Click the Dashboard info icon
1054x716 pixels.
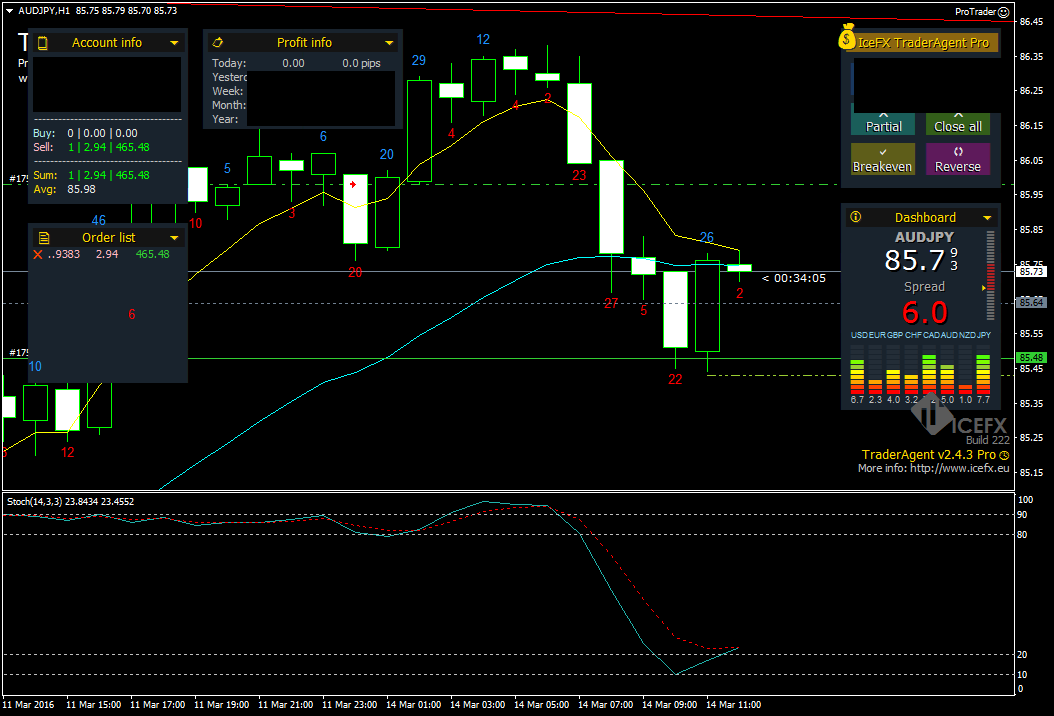pyautogui.click(x=856, y=216)
